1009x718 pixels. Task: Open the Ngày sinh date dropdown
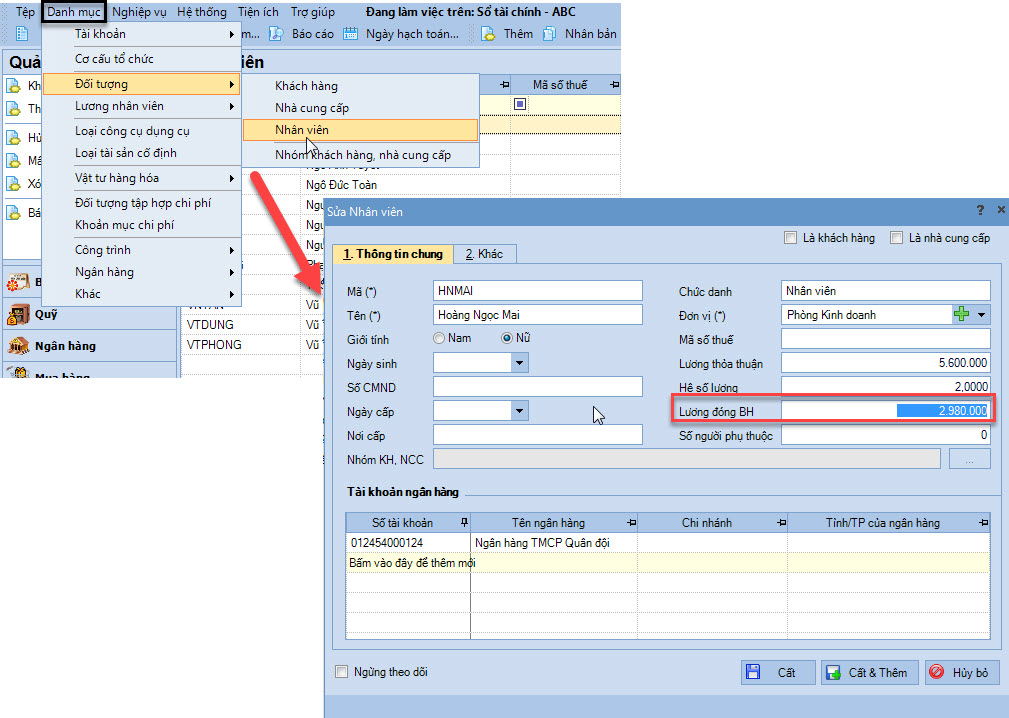[x=519, y=364]
